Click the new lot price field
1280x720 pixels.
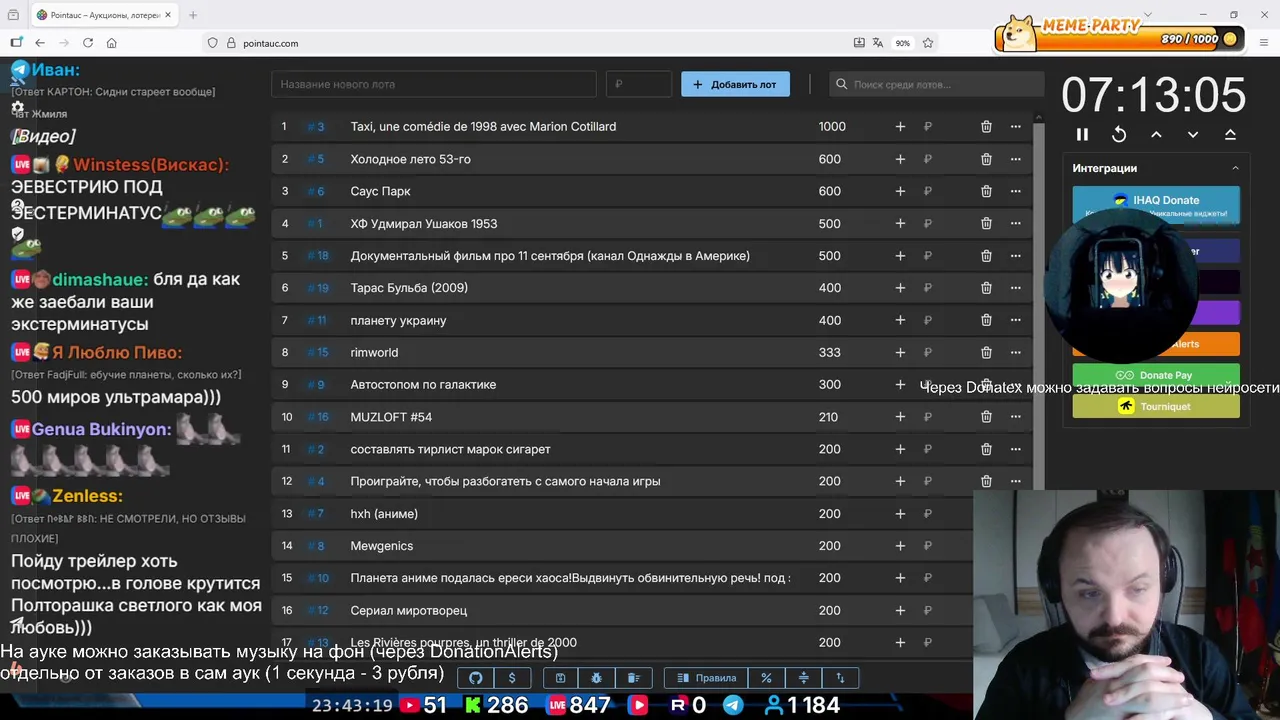point(639,84)
